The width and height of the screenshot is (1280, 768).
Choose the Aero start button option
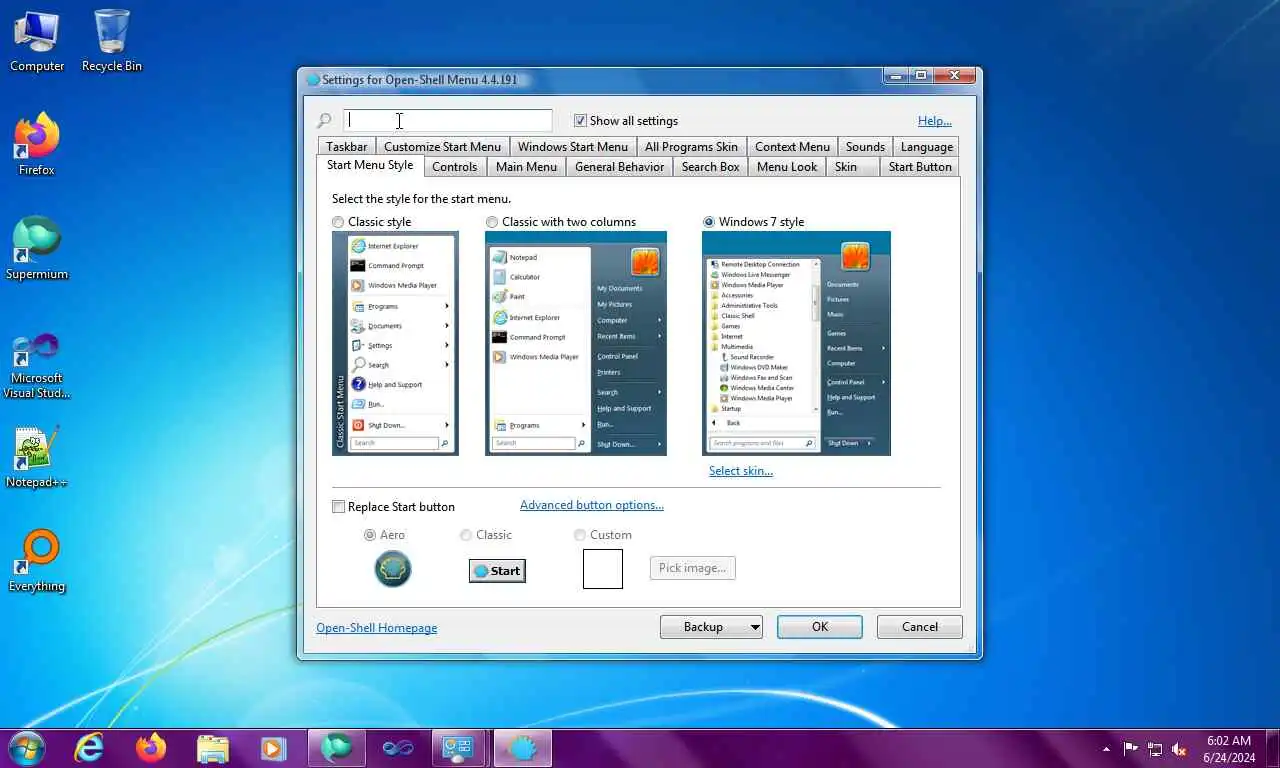click(x=370, y=535)
